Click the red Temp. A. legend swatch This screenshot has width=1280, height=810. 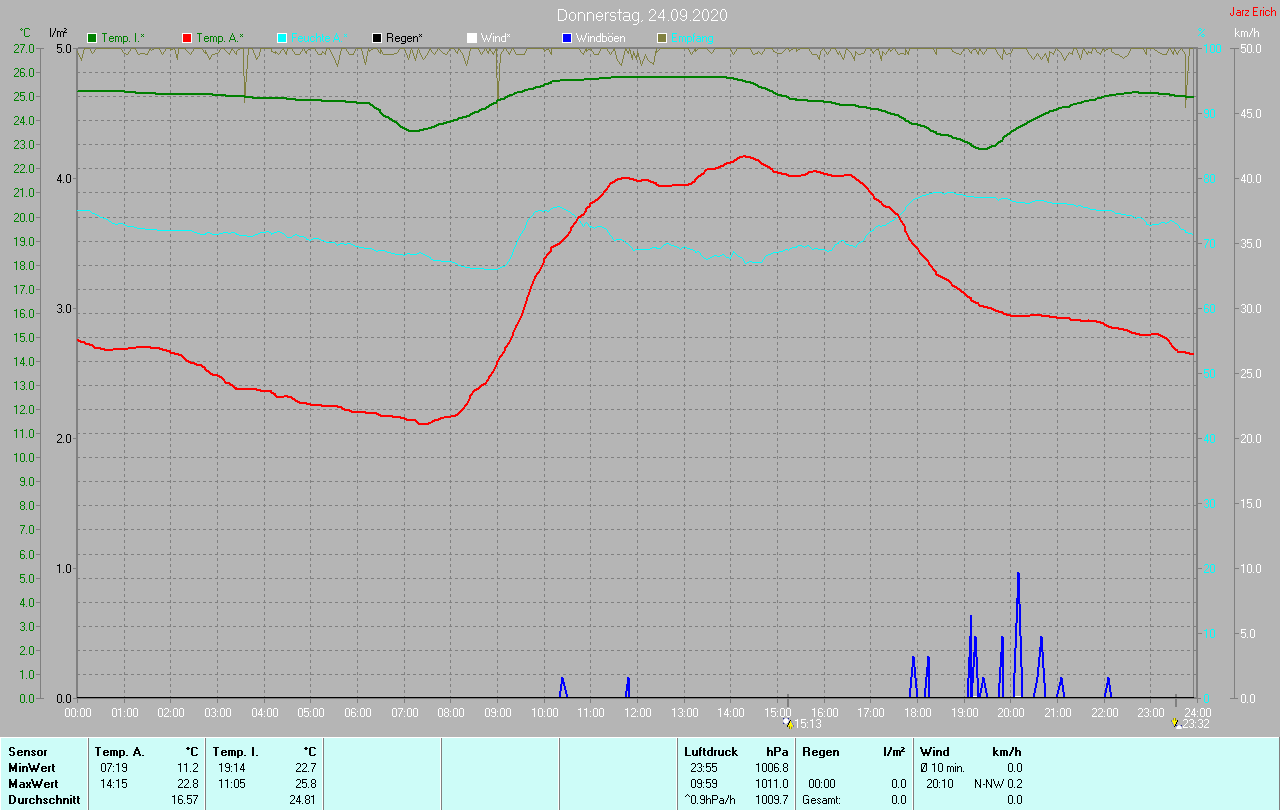pyautogui.click(x=187, y=38)
